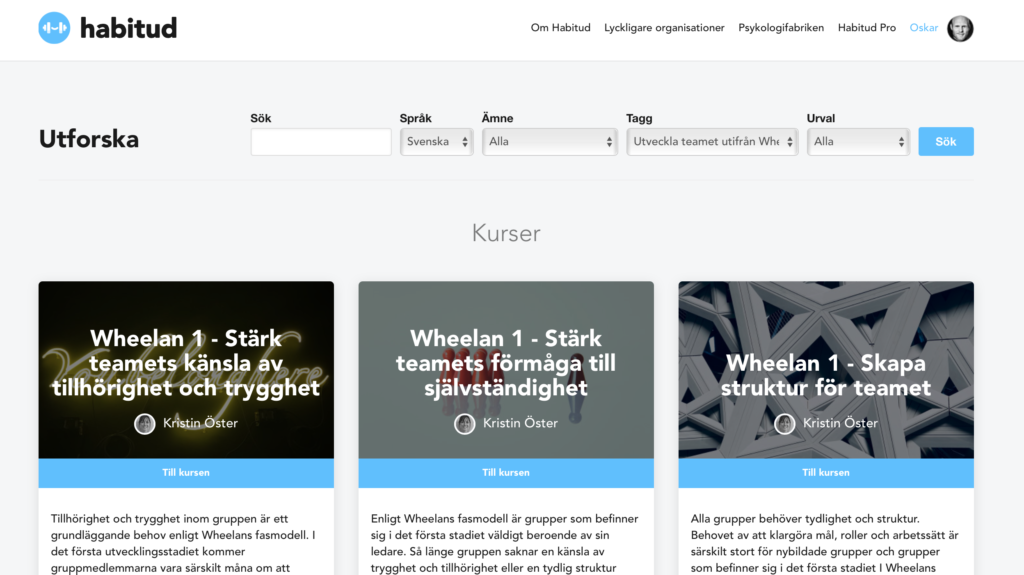Expand the Ämne dropdown
This screenshot has height=575, width=1024.
pyautogui.click(x=550, y=142)
